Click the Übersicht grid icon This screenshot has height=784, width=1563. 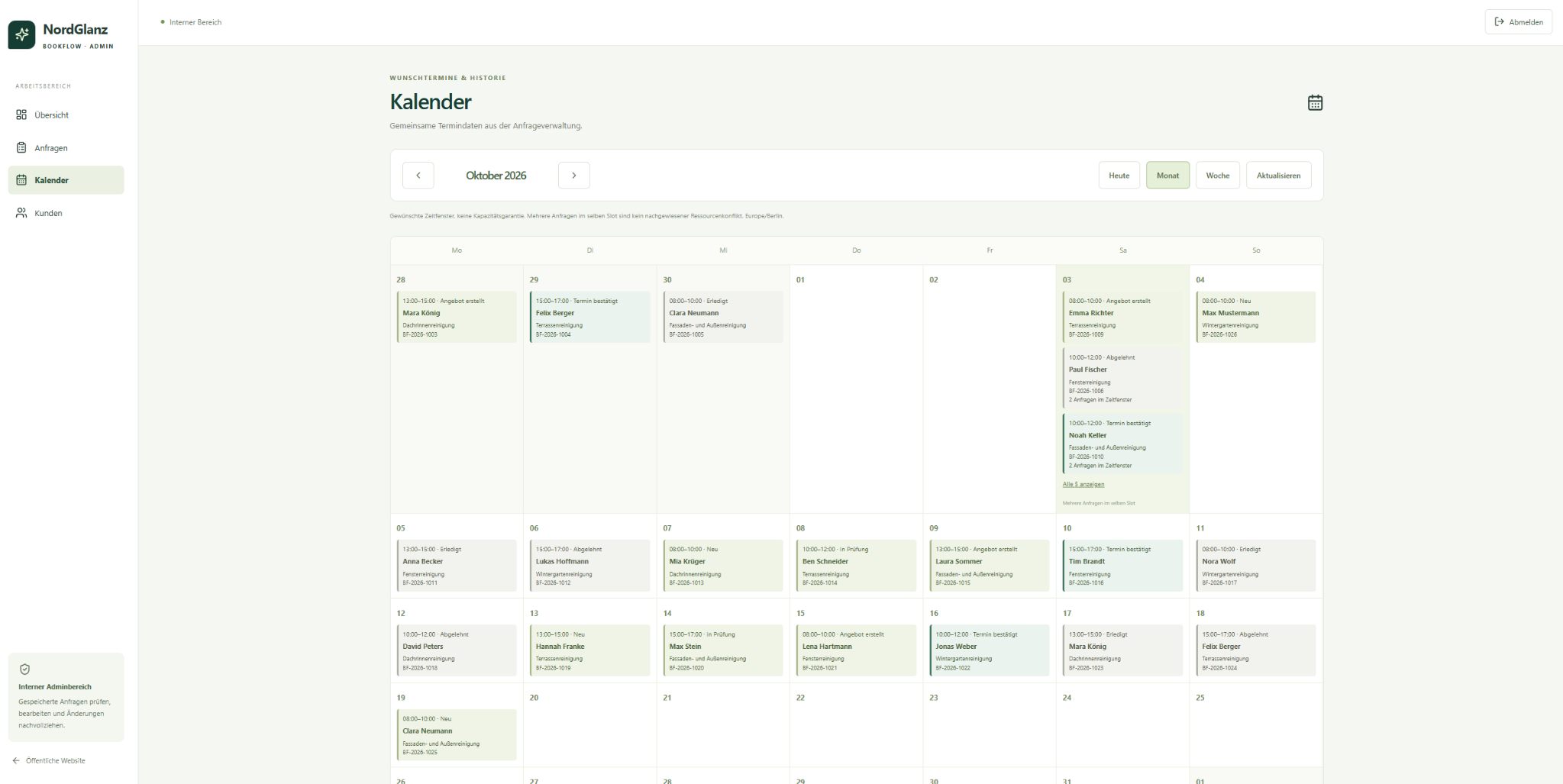(21, 115)
